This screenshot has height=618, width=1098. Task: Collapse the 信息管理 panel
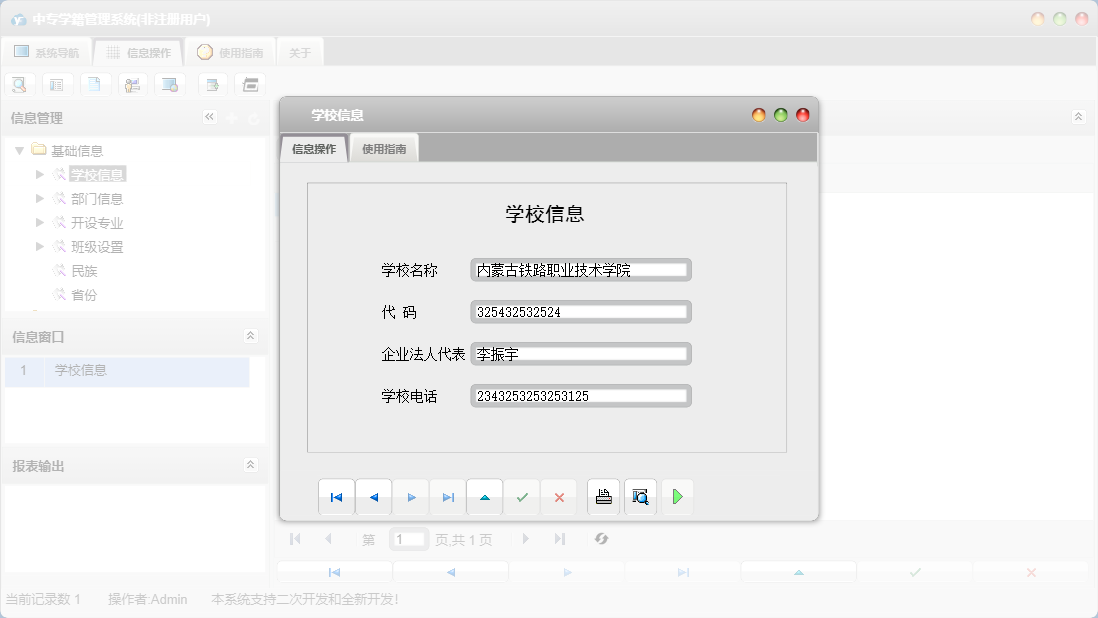[x=209, y=116]
